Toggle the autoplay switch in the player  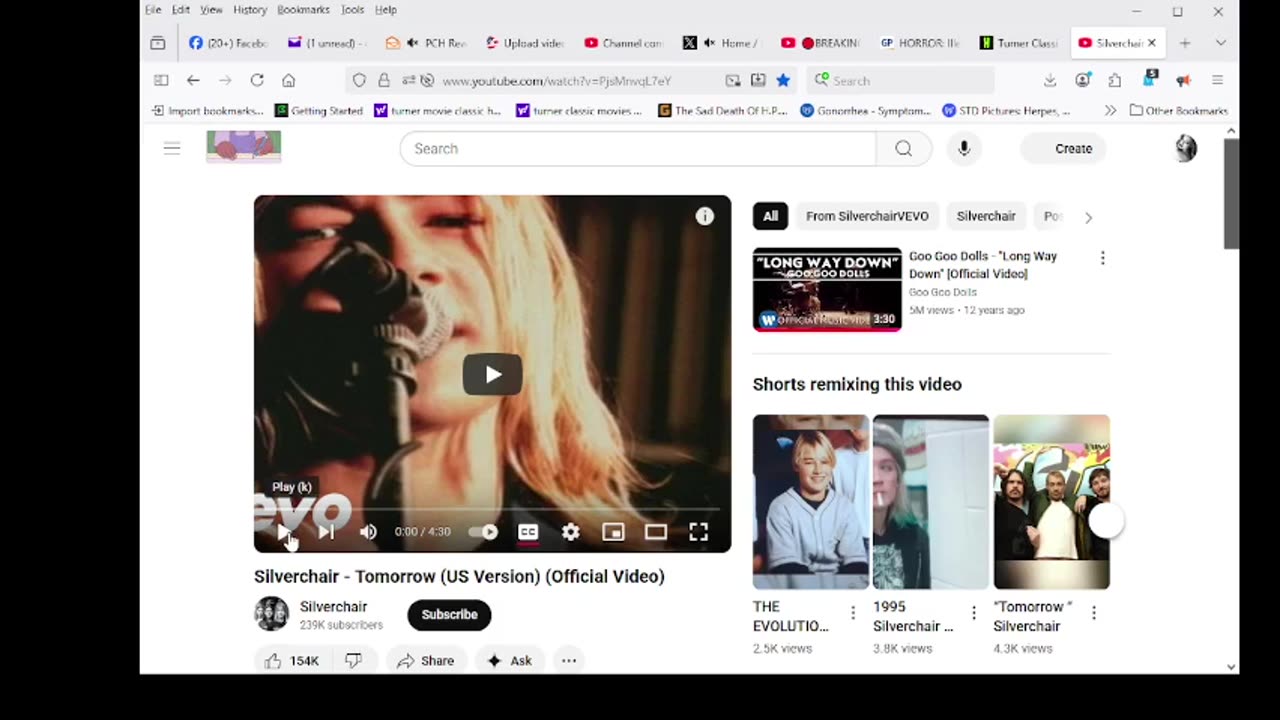(x=483, y=532)
